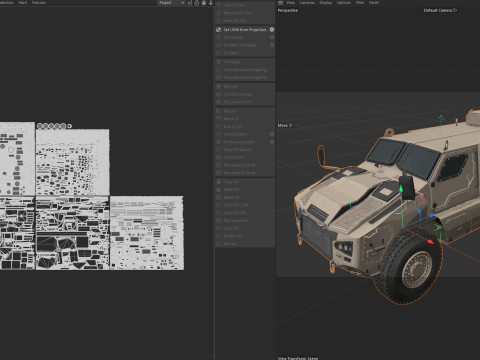Open options icon beside UV Rectangularize
The width and height of the screenshot is (480, 360).
pyautogui.click(x=272, y=142)
